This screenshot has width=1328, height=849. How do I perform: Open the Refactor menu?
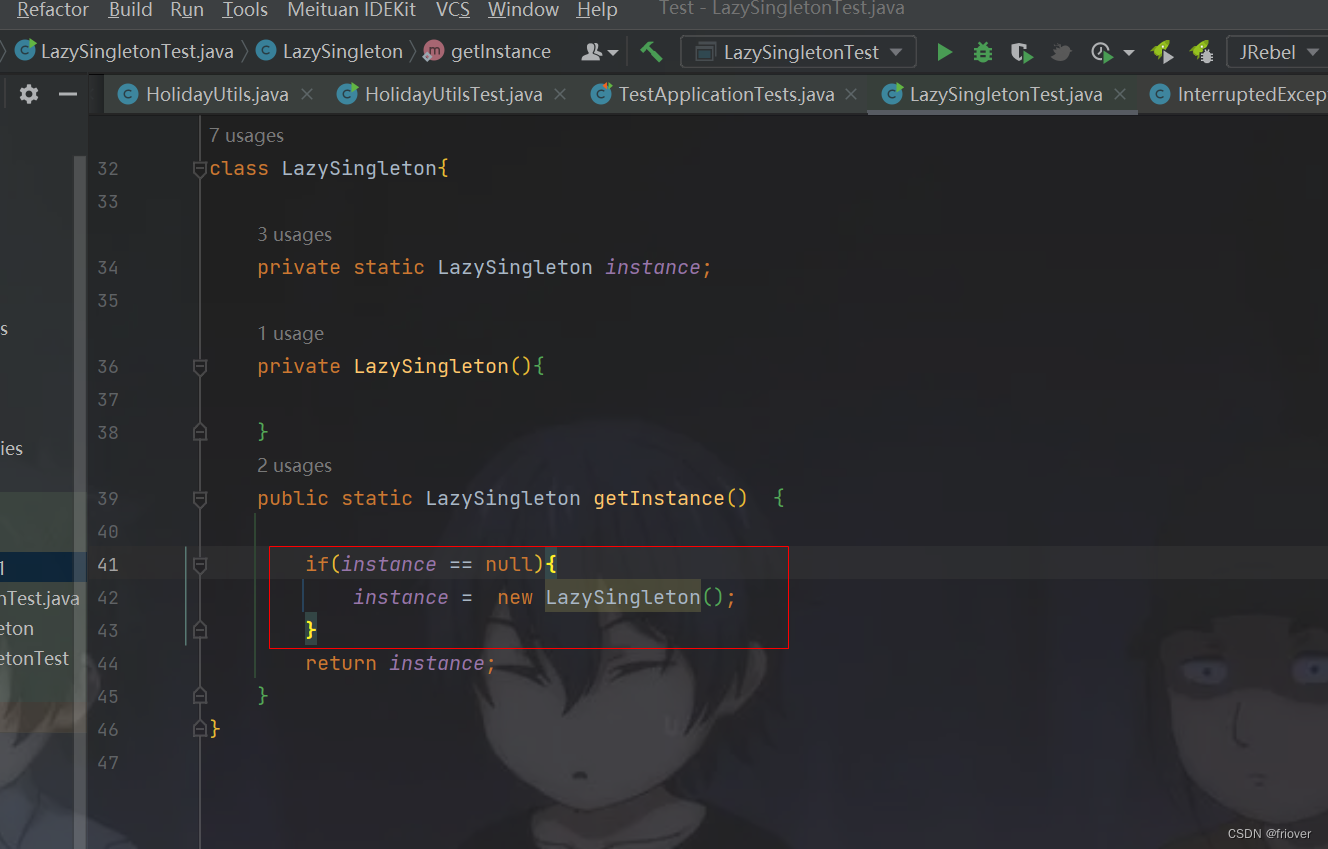(x=52, y=10)
